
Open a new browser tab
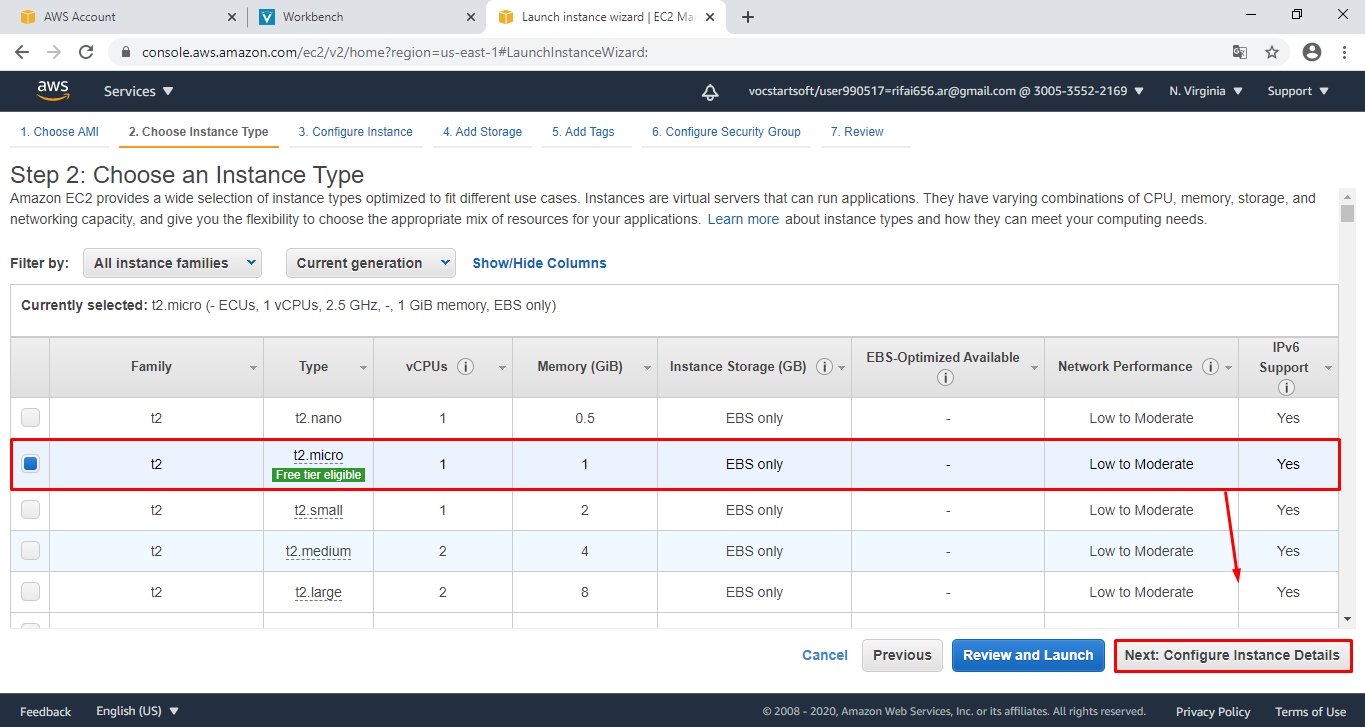pos(748,17)
